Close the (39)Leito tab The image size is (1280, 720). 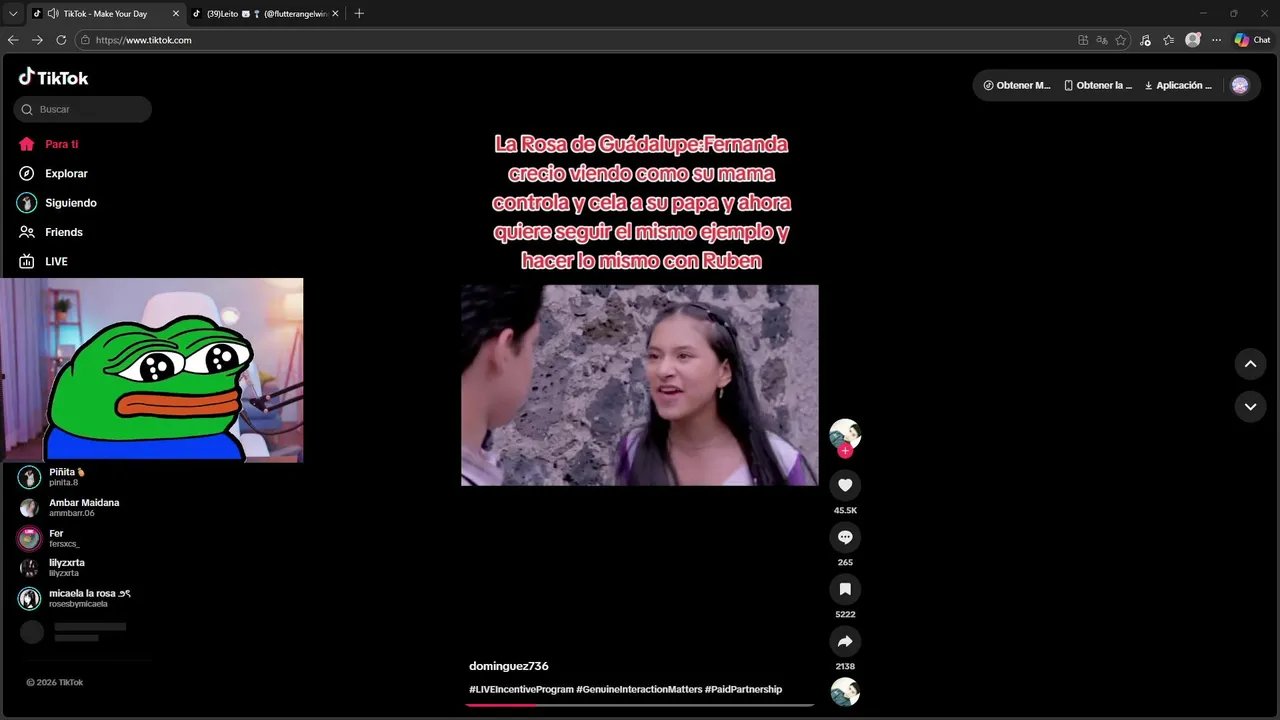point(335,13)
